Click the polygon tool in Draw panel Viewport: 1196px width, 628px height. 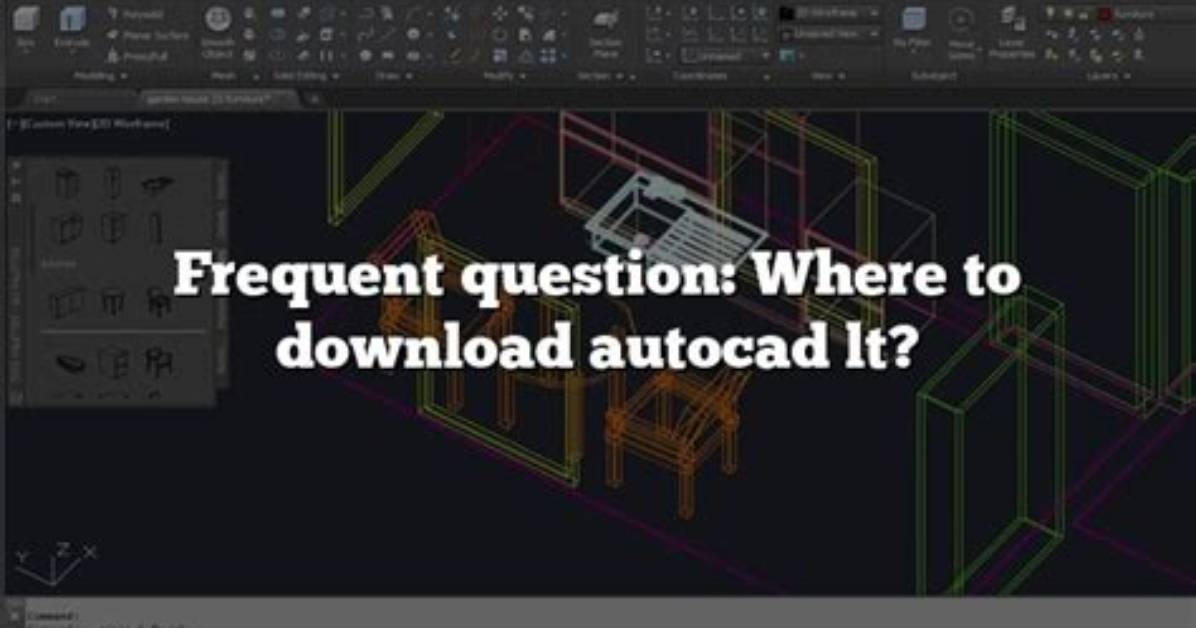click(x=366, y=56)
